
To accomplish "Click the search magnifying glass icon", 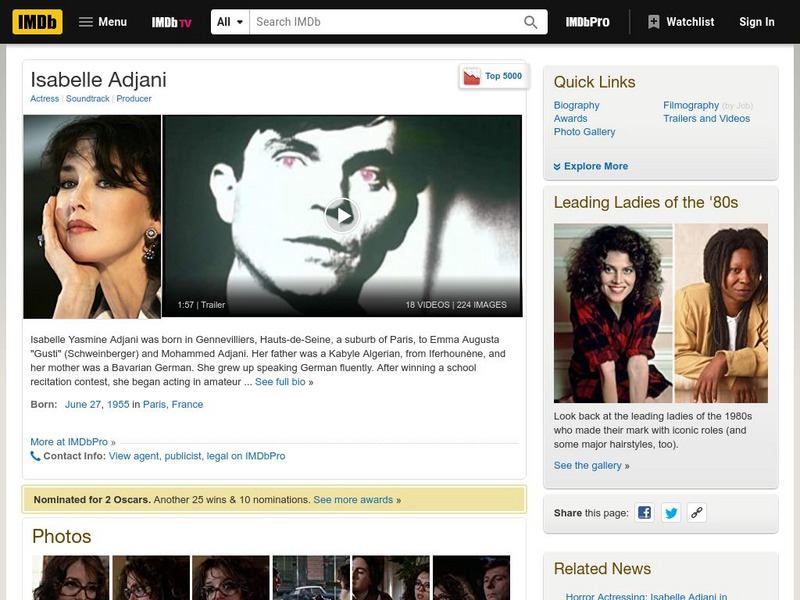I will pyautogui.click(x=530, y=19).
